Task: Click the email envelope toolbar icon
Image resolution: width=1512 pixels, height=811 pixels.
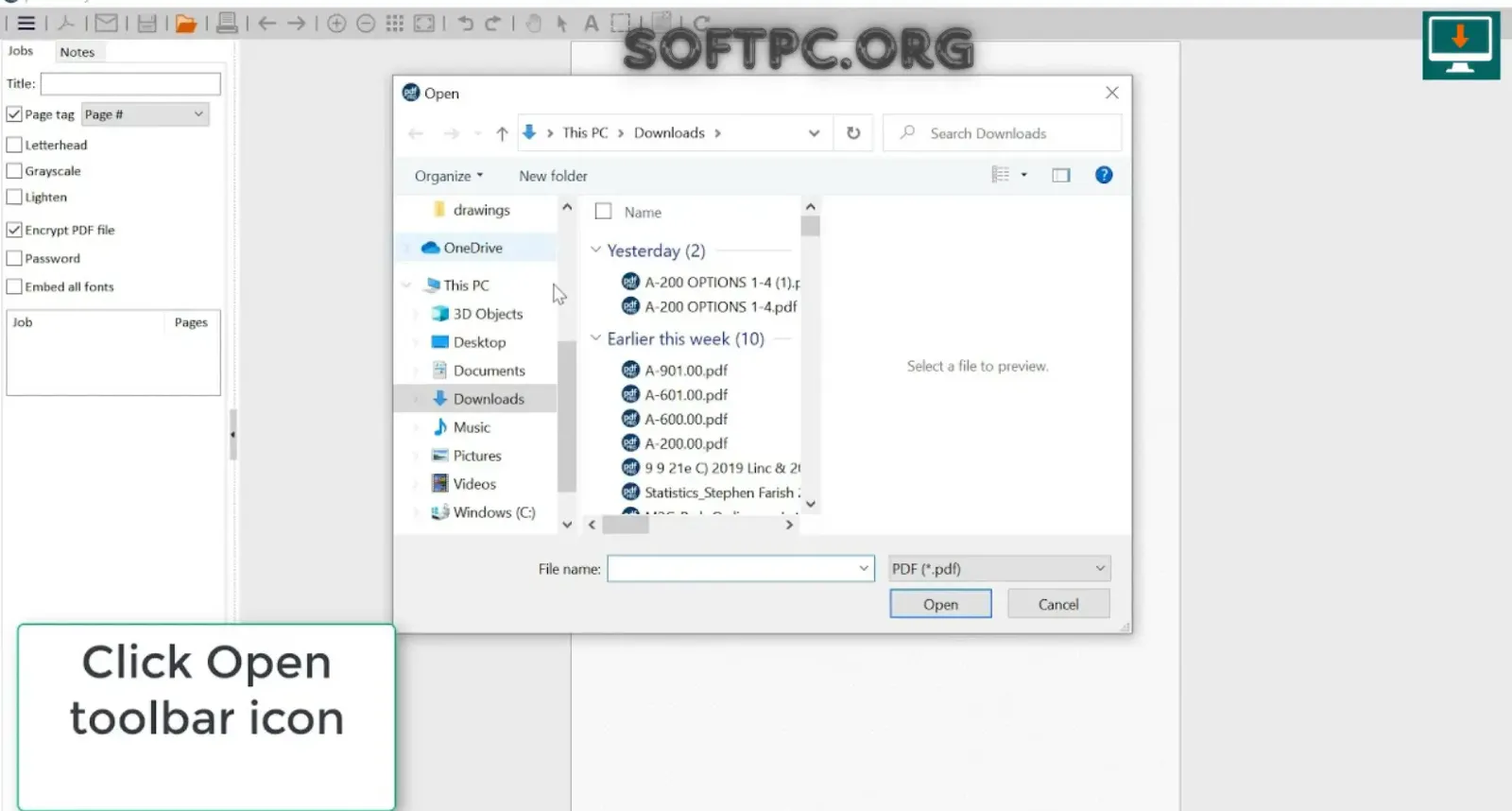Action: (x=107, y=24)
